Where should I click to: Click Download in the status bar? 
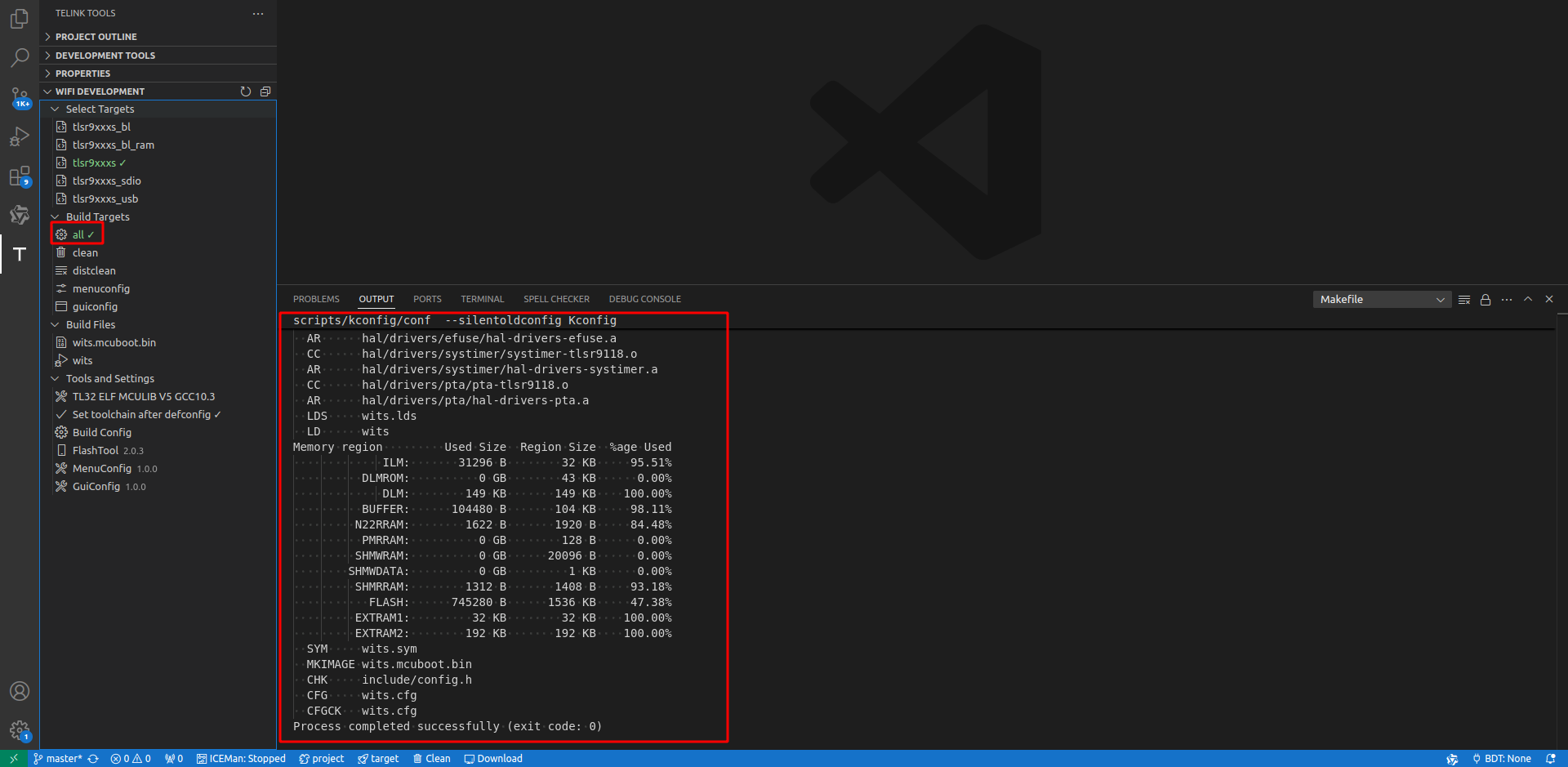click(493, 759)
